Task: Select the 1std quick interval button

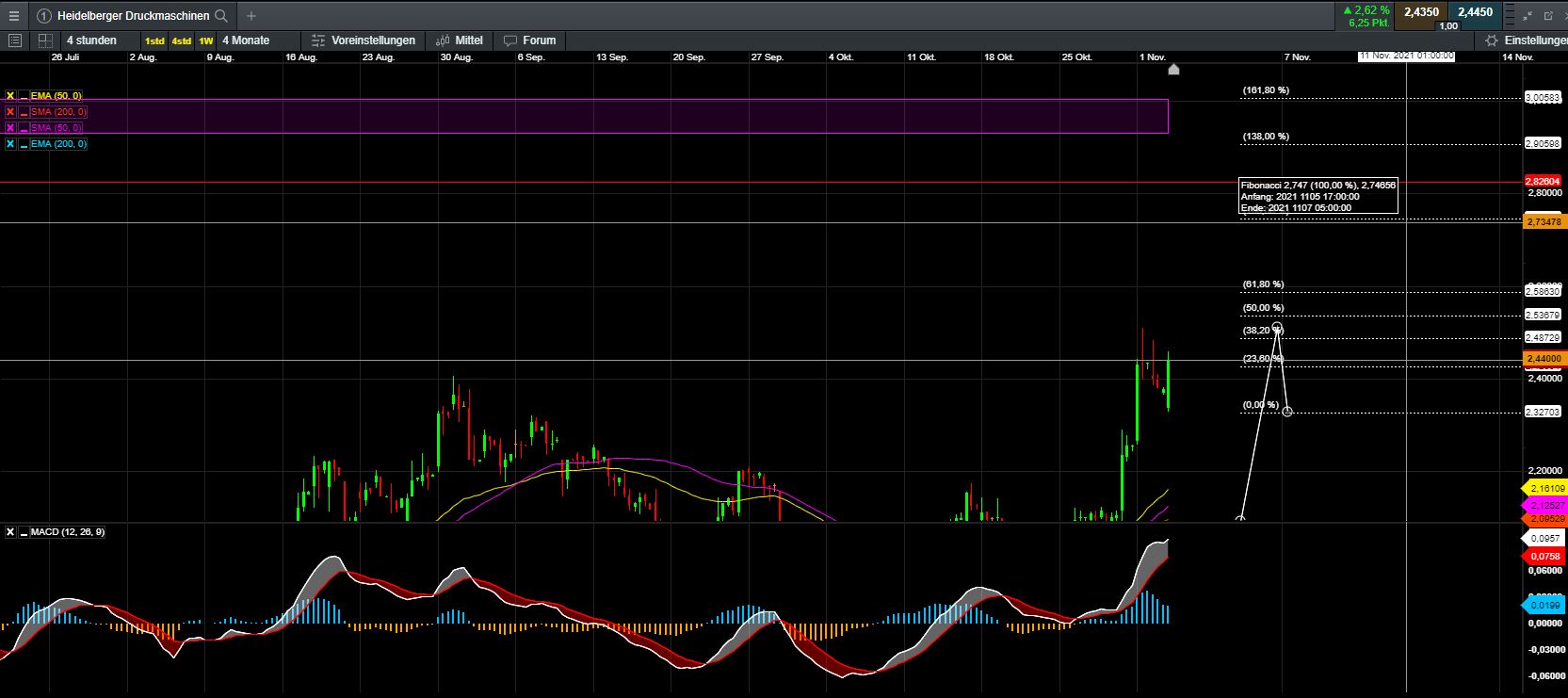Action: click(x=154, y=41)
